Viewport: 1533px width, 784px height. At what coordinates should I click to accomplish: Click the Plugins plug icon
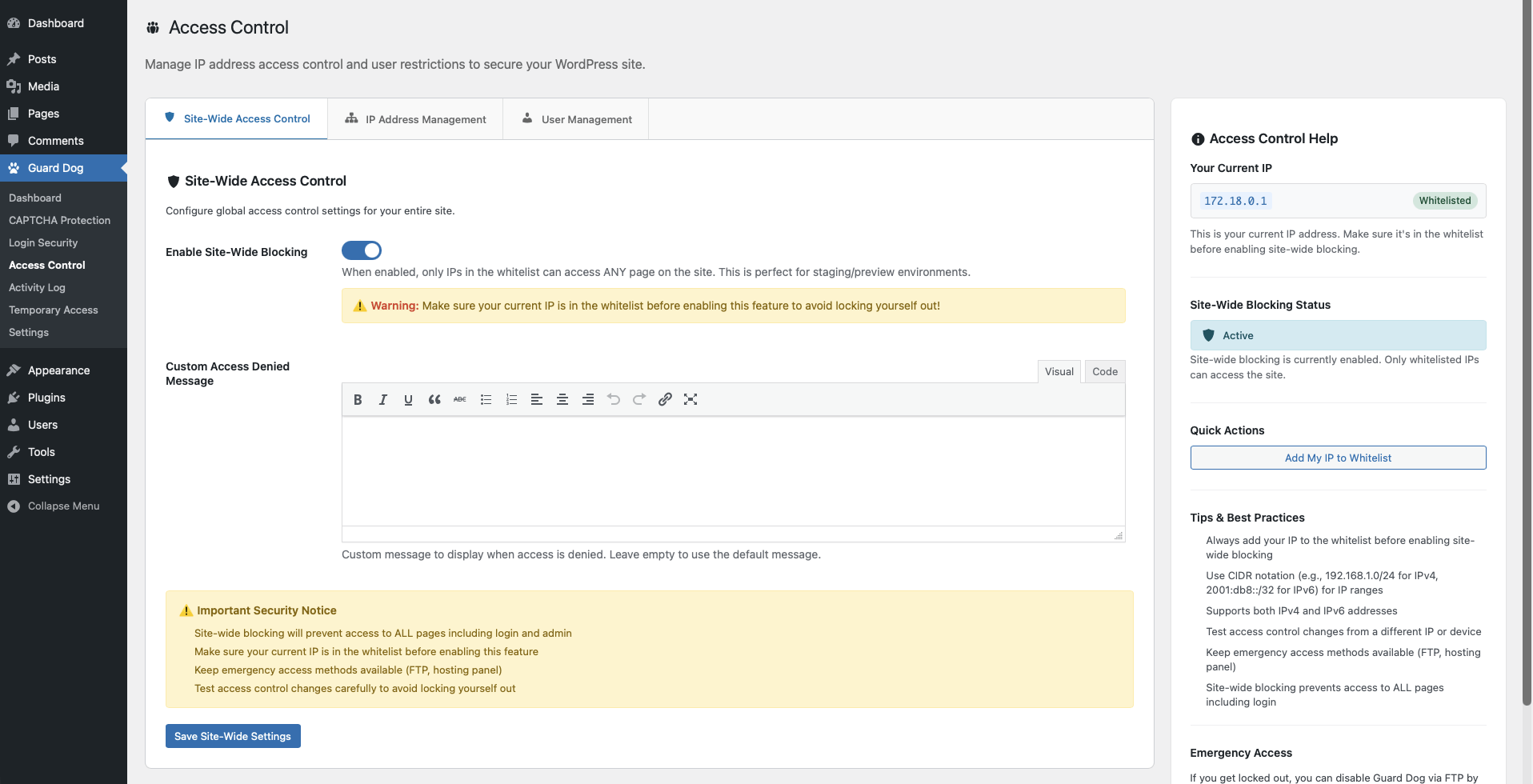pyautogui.click(x=14, y=398)
